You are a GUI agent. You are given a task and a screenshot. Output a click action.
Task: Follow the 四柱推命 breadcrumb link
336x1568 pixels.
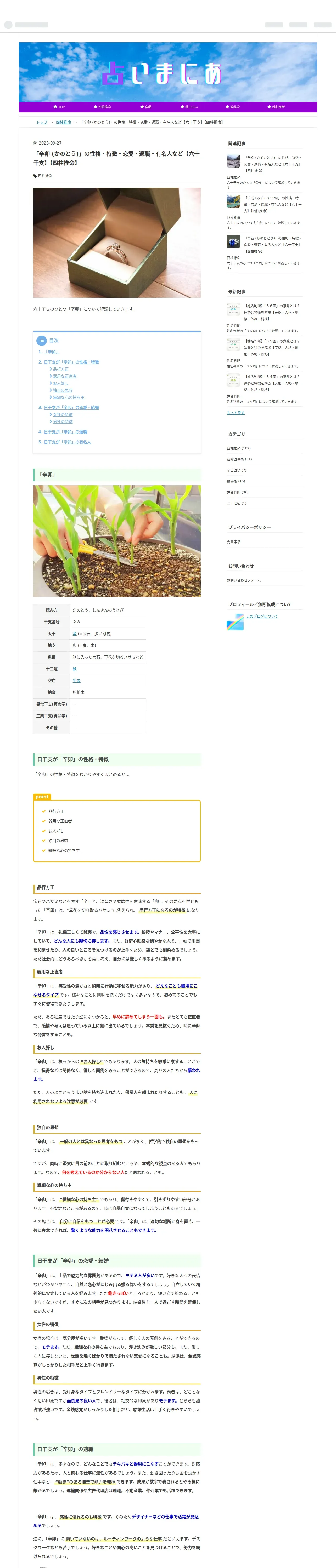[63, 122]
